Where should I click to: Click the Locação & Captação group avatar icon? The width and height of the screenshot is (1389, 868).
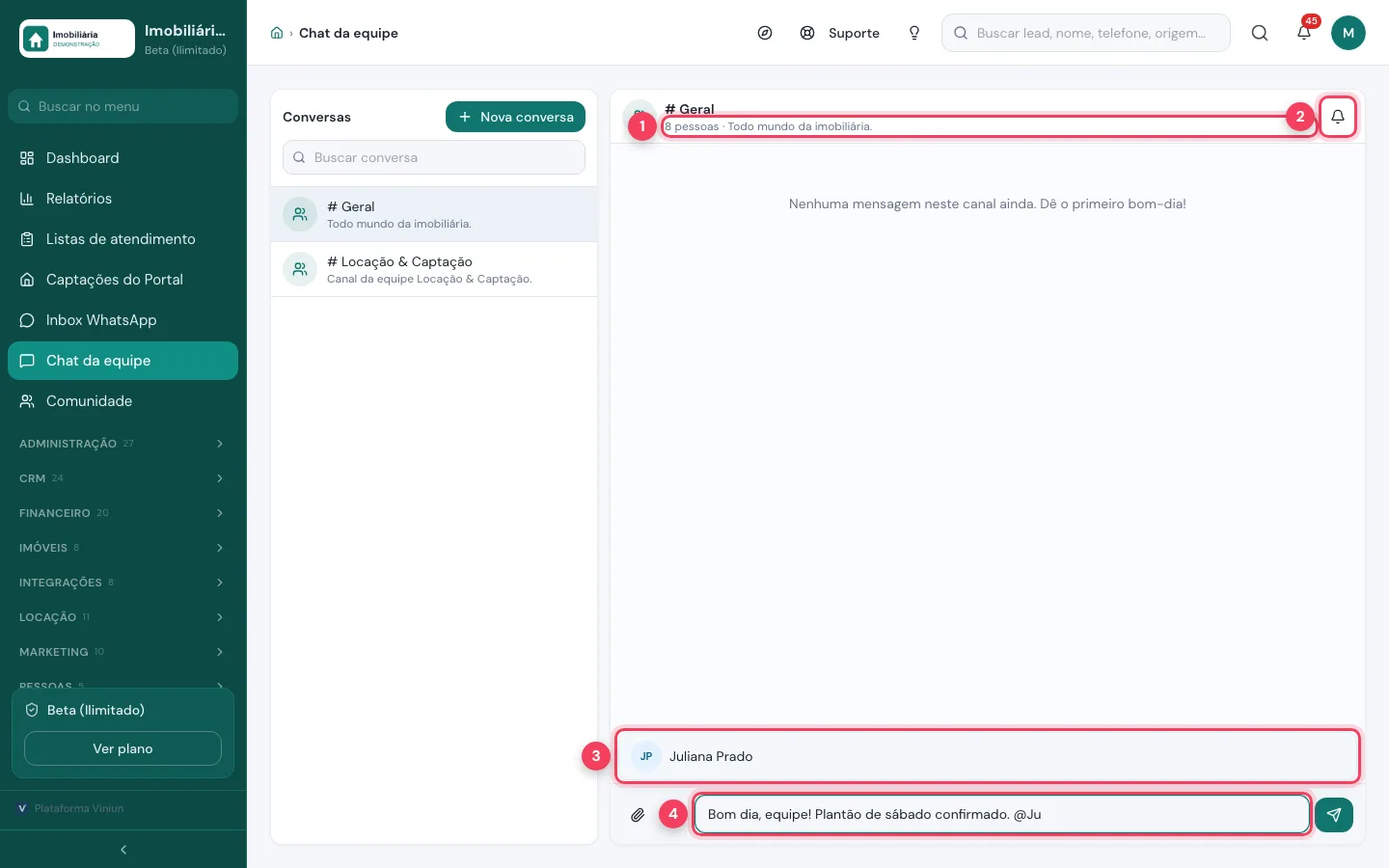point(300,269)
